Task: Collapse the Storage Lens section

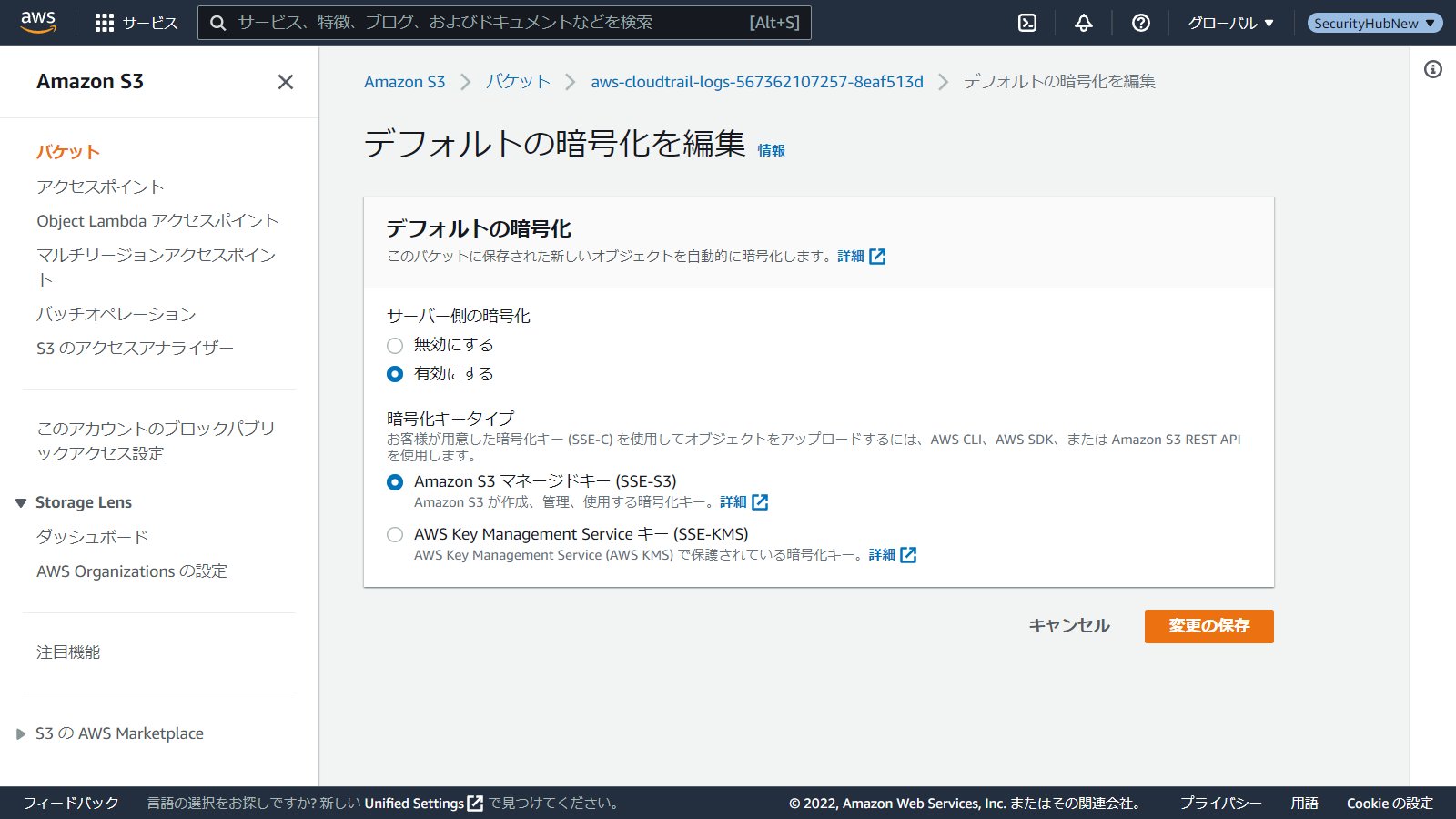Action: coord(21,503)
